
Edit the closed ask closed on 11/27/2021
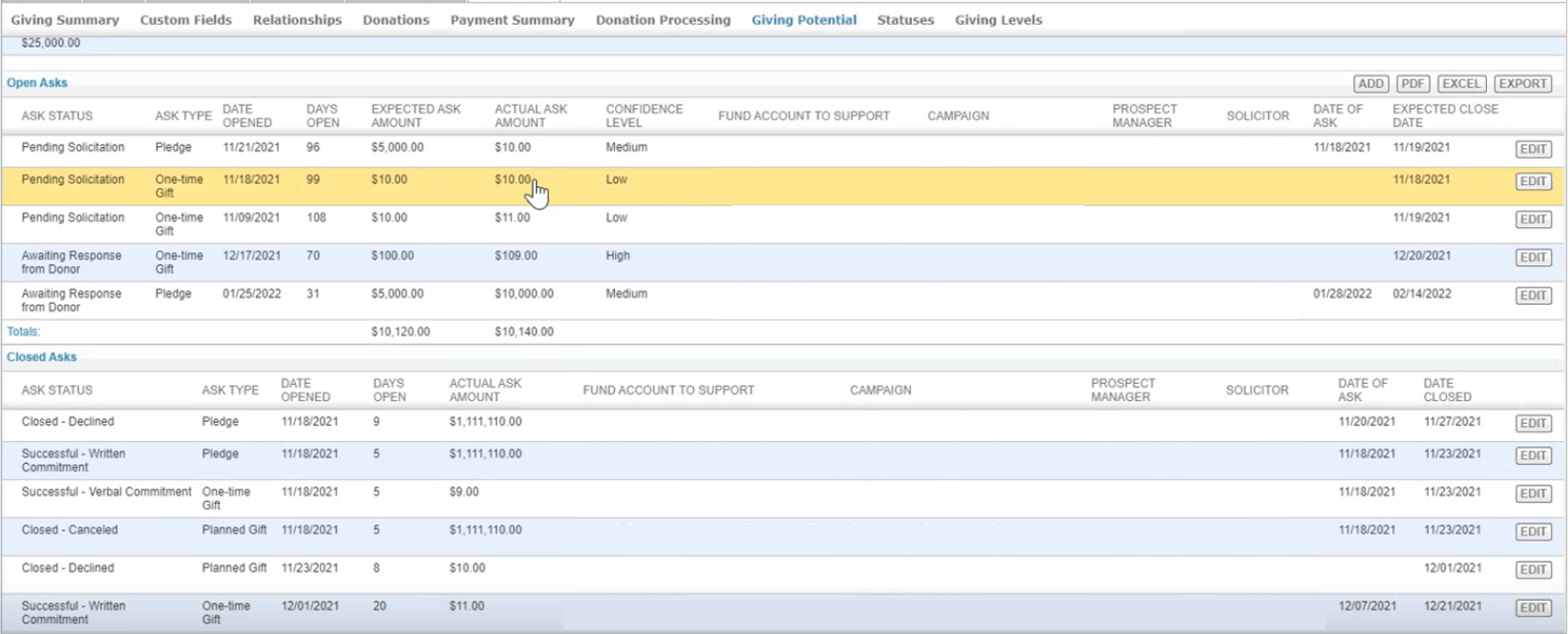pos(1534,423)
